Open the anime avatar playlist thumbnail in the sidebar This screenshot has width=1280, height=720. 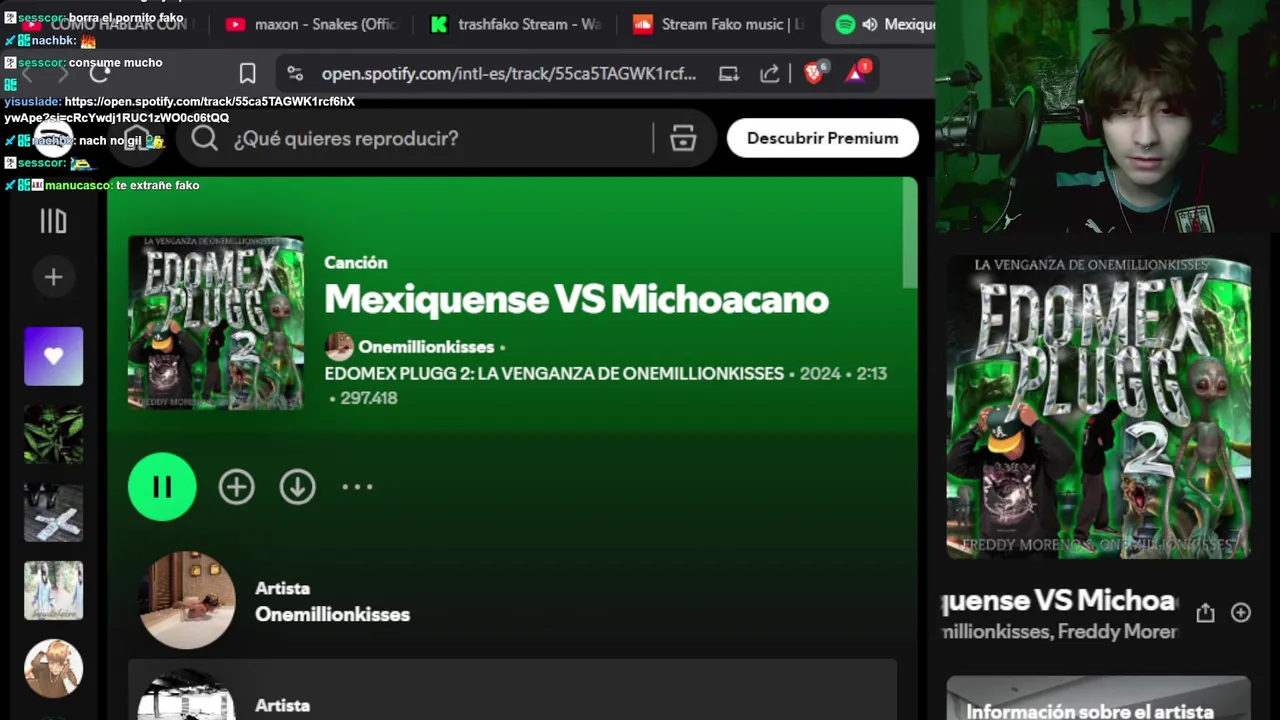[x=53, y=668]
